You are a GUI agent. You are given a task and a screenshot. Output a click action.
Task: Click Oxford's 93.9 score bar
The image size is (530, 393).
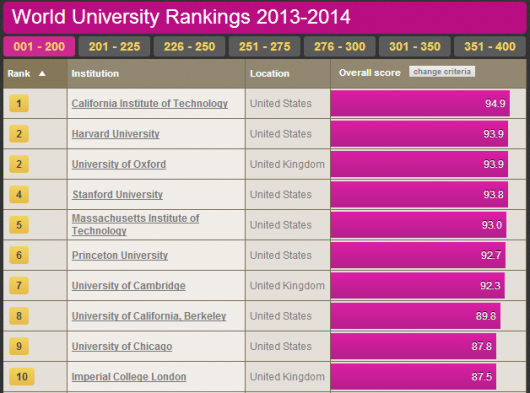coord(419,164)
